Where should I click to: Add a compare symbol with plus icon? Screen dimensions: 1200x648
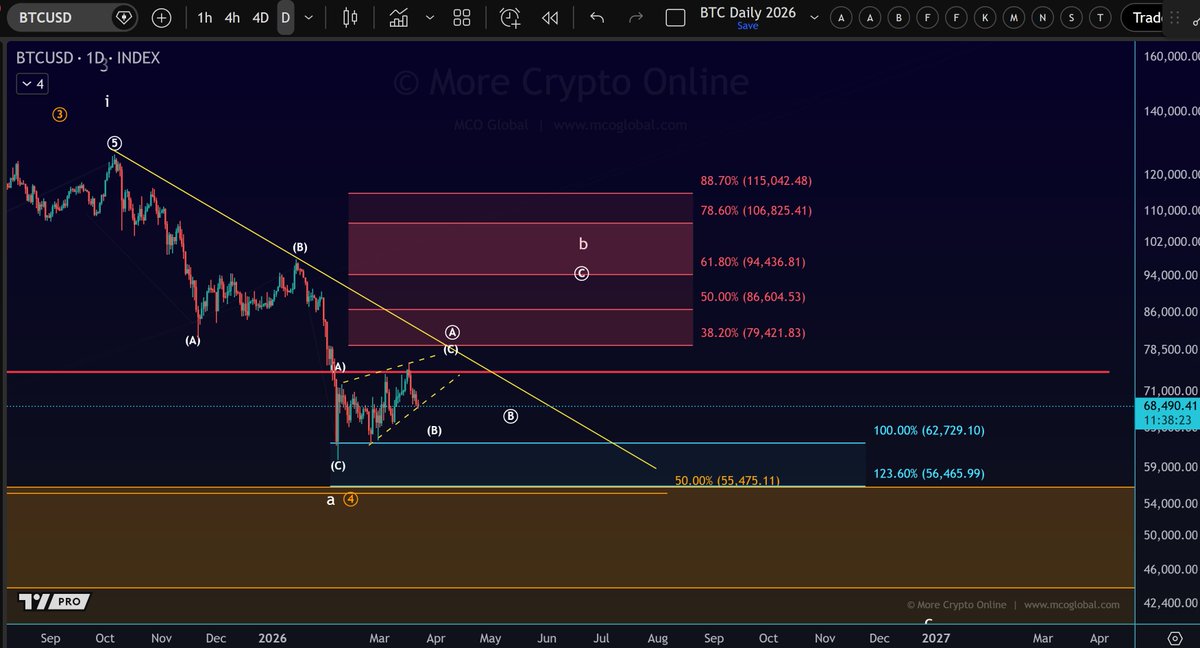click(x=162, y=18)
